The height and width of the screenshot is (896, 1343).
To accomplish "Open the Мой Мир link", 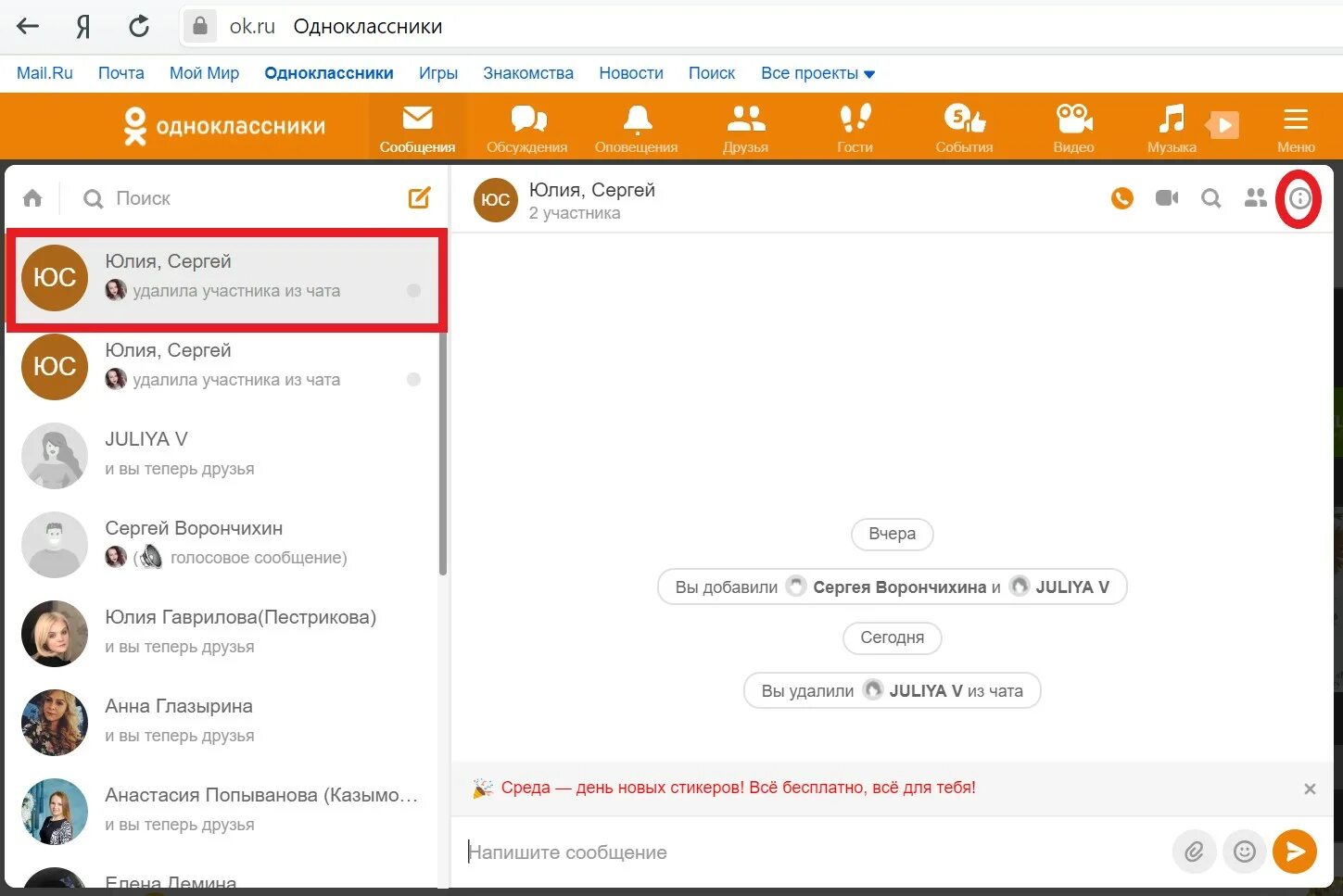I will [x=204, y=73].
